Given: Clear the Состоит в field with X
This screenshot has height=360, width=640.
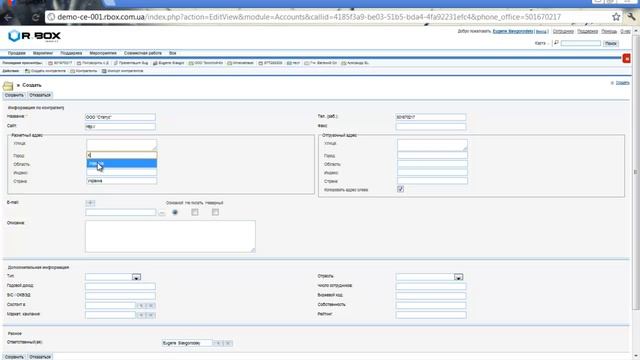Looking at the screenshot, I should coord(151,305).
